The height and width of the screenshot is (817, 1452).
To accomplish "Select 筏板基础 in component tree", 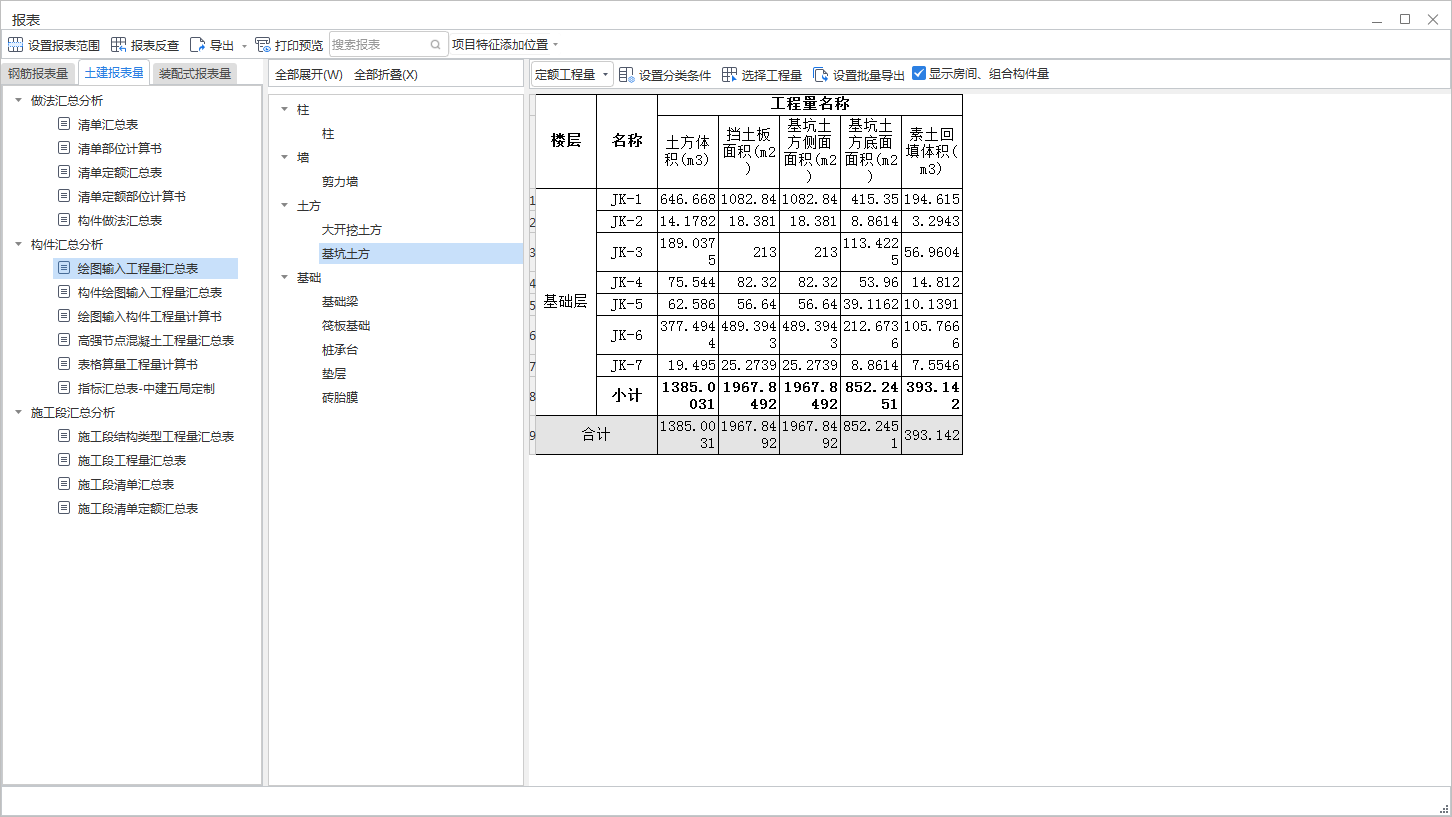I will (346, 326).
